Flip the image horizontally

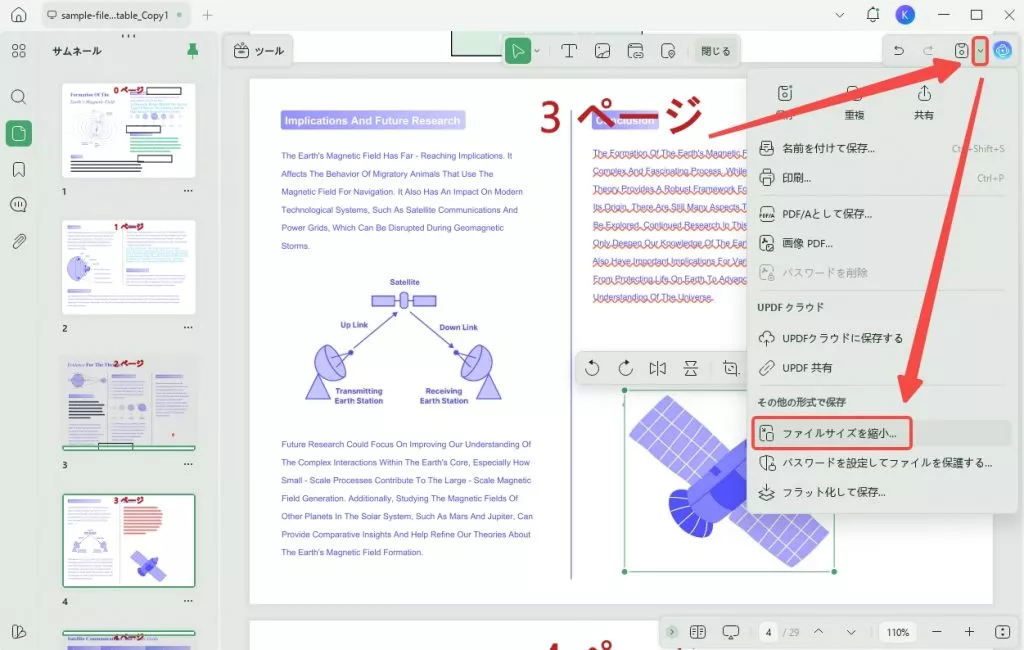click(658, 368)
